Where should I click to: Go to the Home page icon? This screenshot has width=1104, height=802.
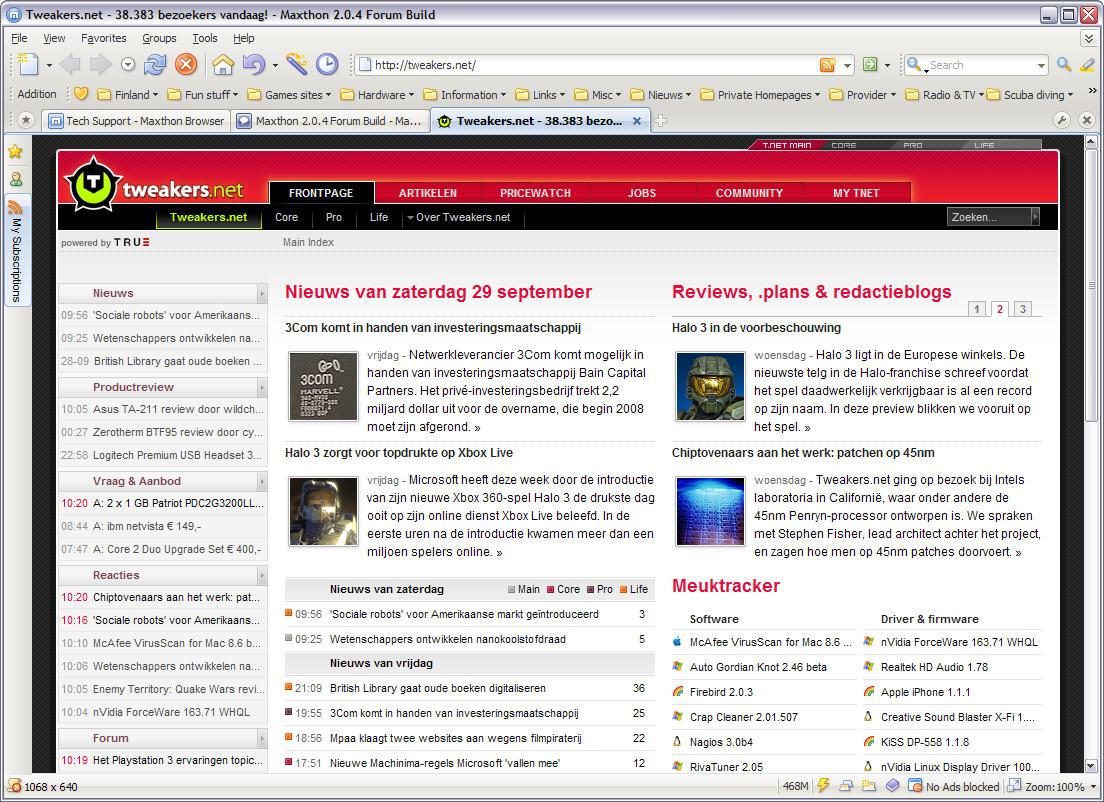click(x=223, y=65)
